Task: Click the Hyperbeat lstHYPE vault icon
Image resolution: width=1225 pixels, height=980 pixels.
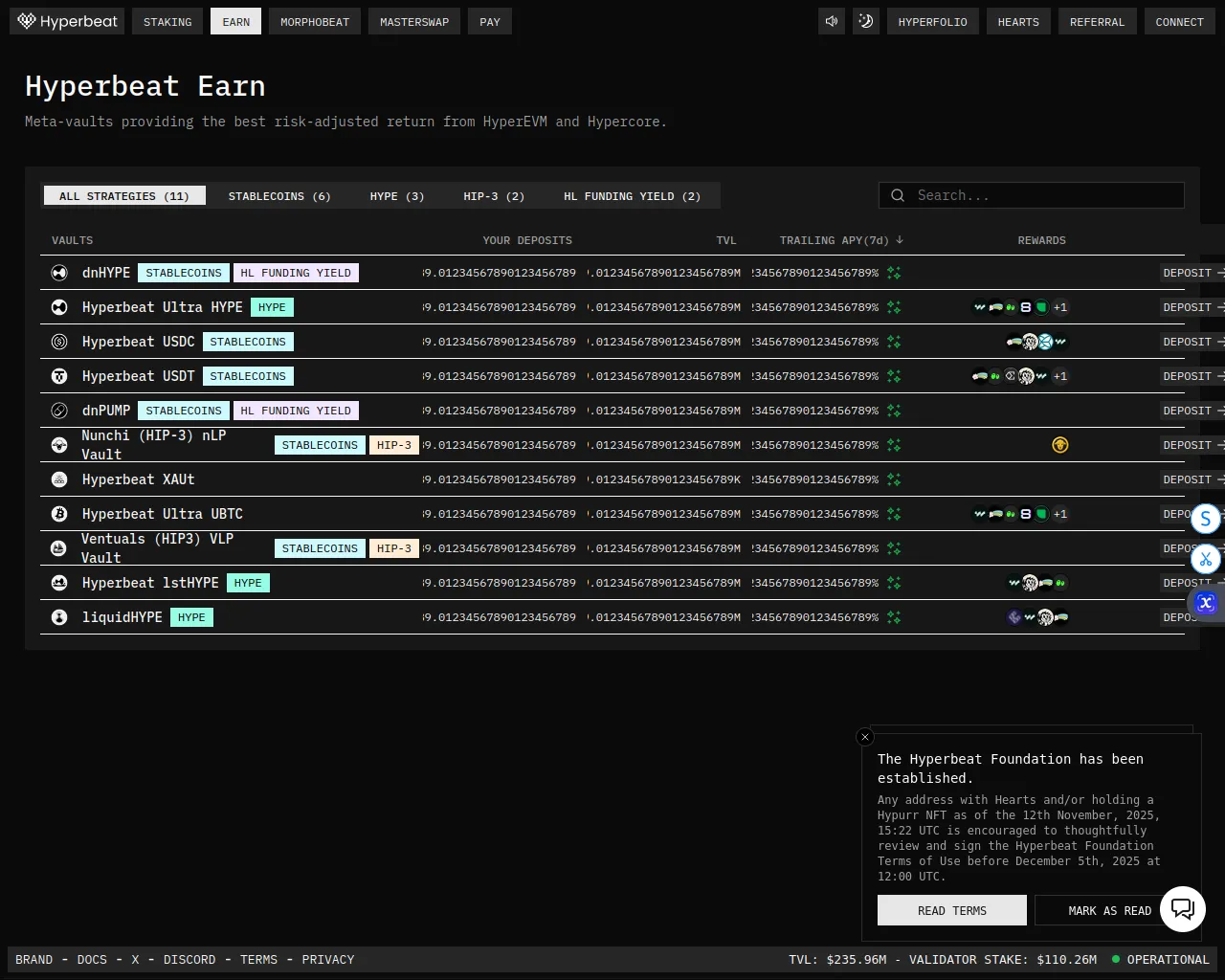Action: coord(59,583)
